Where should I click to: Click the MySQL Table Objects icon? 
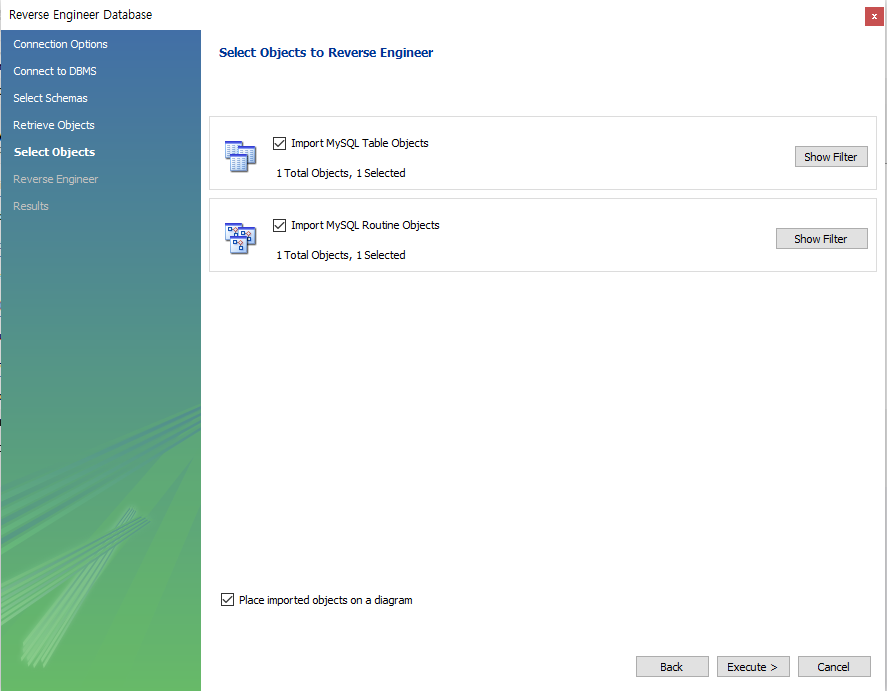pyautogui.click(x=240, y=157)
